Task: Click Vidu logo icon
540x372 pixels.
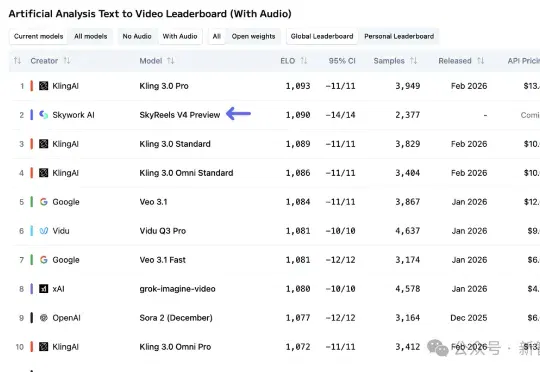Action: 43,230
